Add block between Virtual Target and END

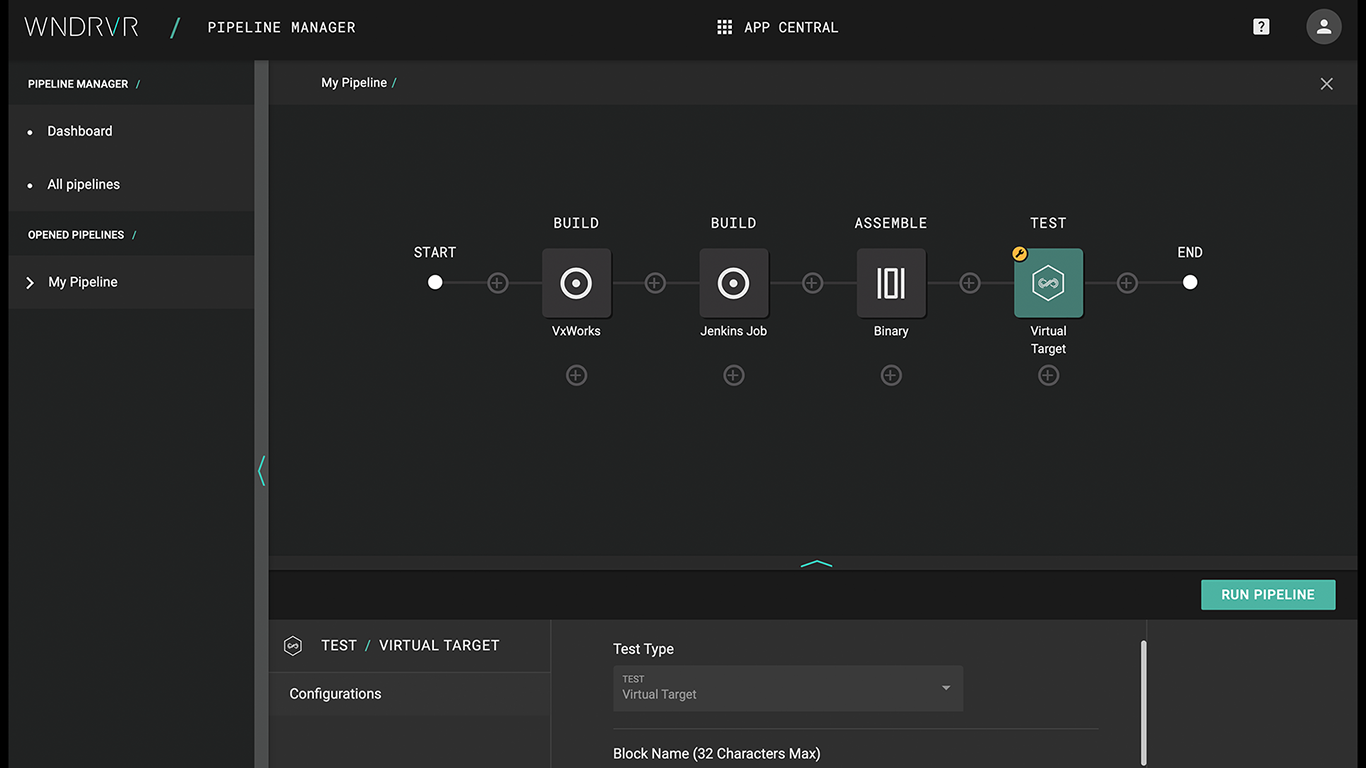pos(1127,283)
